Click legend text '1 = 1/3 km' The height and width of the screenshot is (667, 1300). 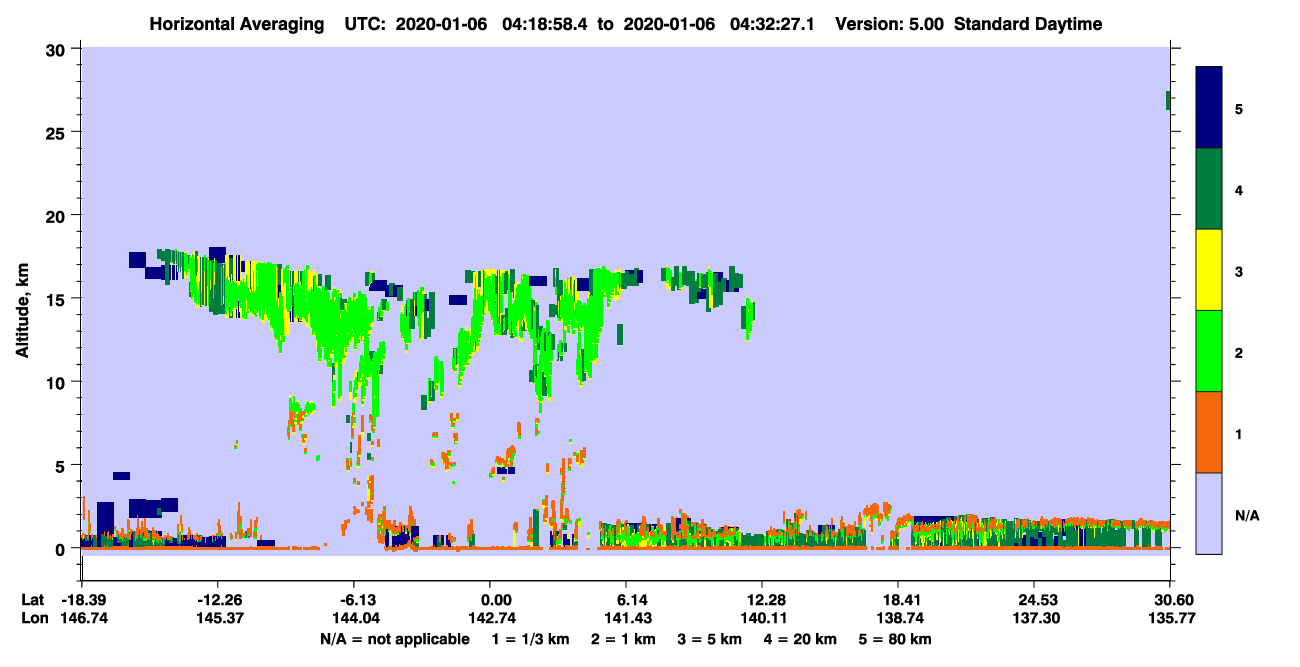pos(532,639)
